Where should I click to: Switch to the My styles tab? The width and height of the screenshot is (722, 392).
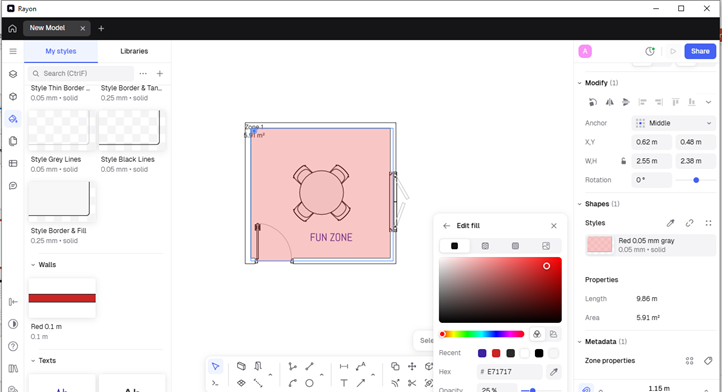point(61,51)
